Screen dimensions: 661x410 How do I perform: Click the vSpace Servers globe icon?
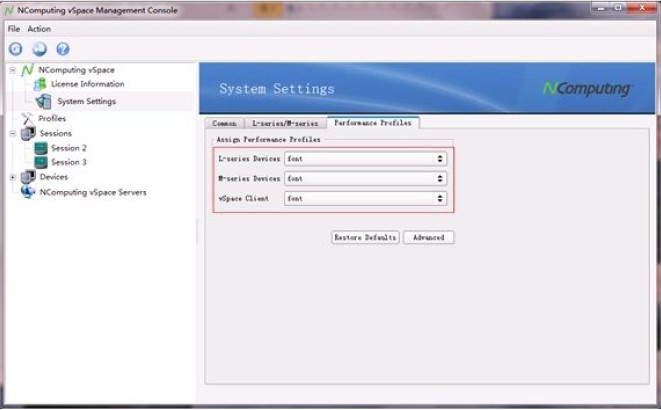point(28,192)
